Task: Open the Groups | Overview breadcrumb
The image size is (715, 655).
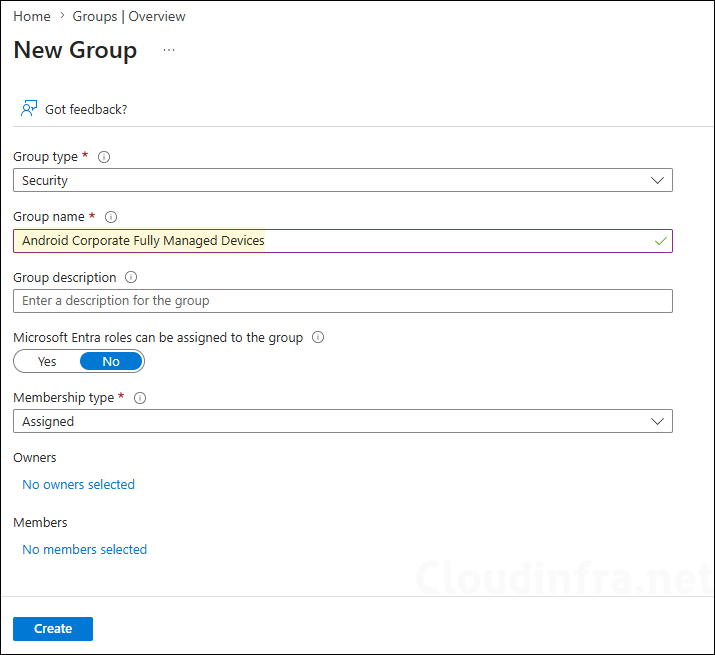Action: point(129,16)
